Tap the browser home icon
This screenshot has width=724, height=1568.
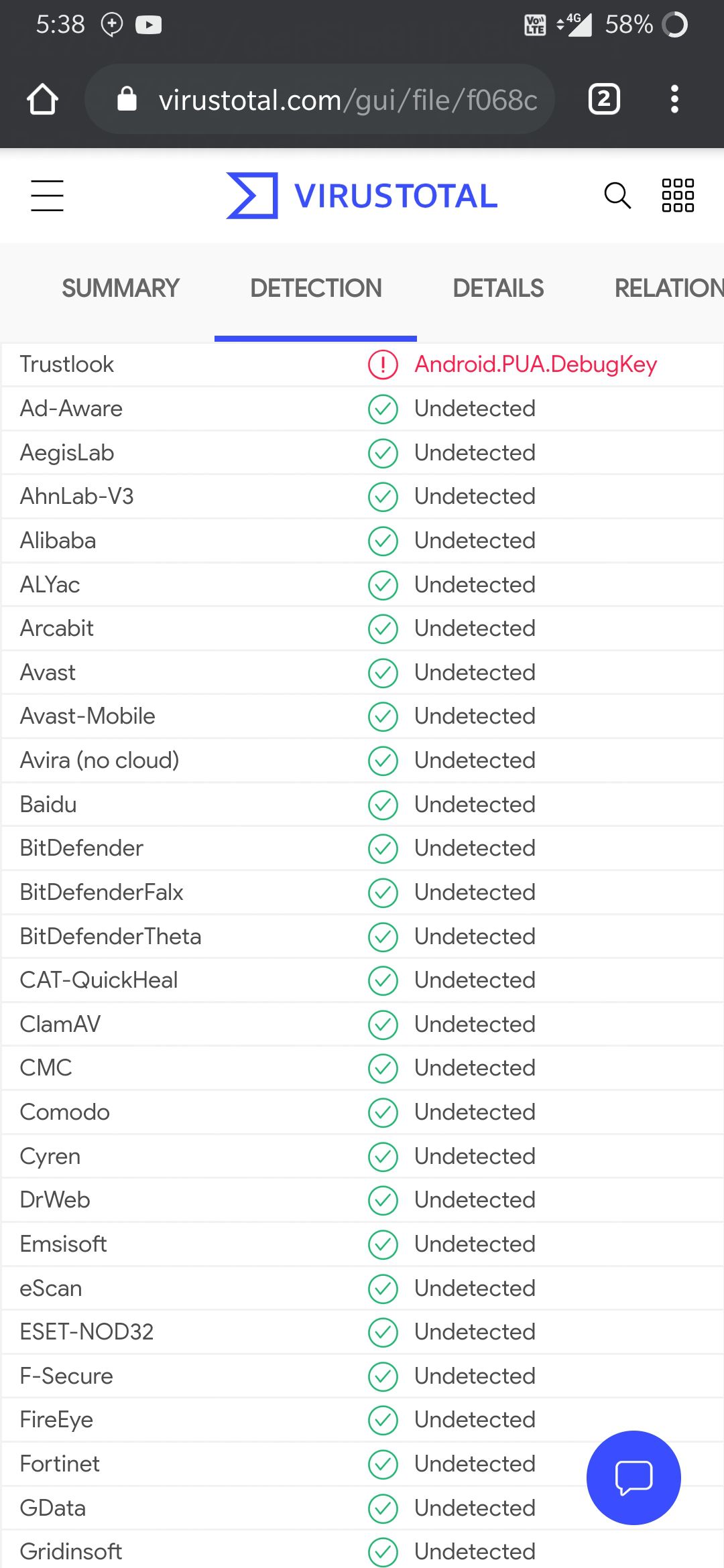click(x=42, y=99)
